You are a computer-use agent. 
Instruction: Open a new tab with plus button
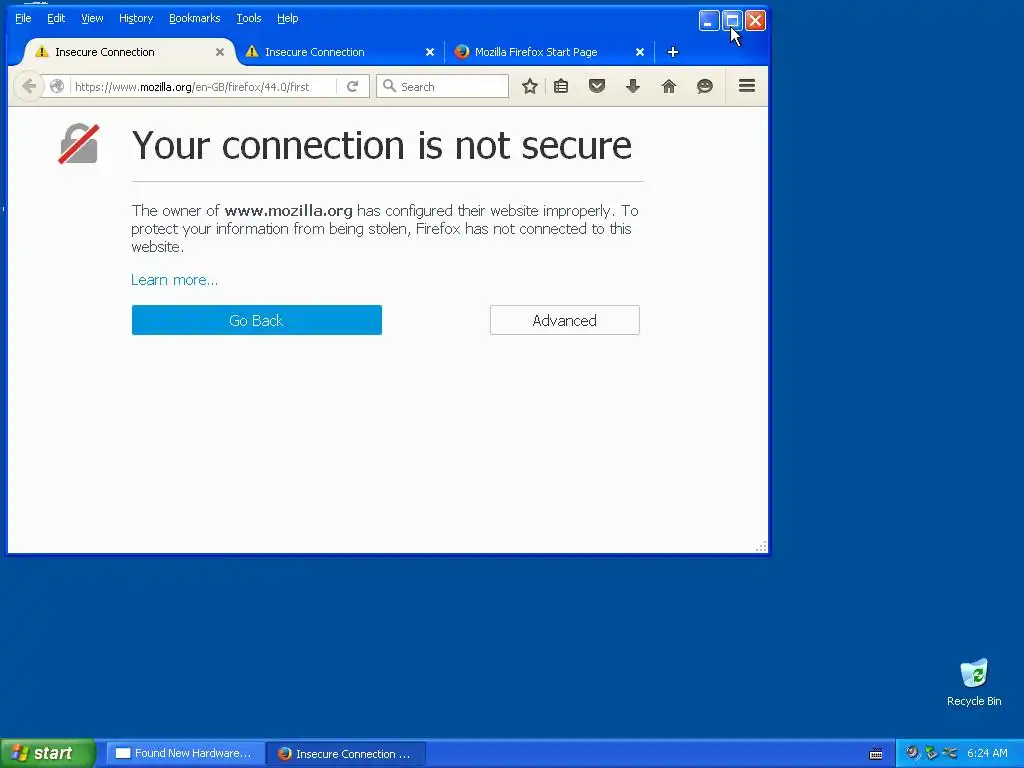pyautogui.click(x=673, y=52)
